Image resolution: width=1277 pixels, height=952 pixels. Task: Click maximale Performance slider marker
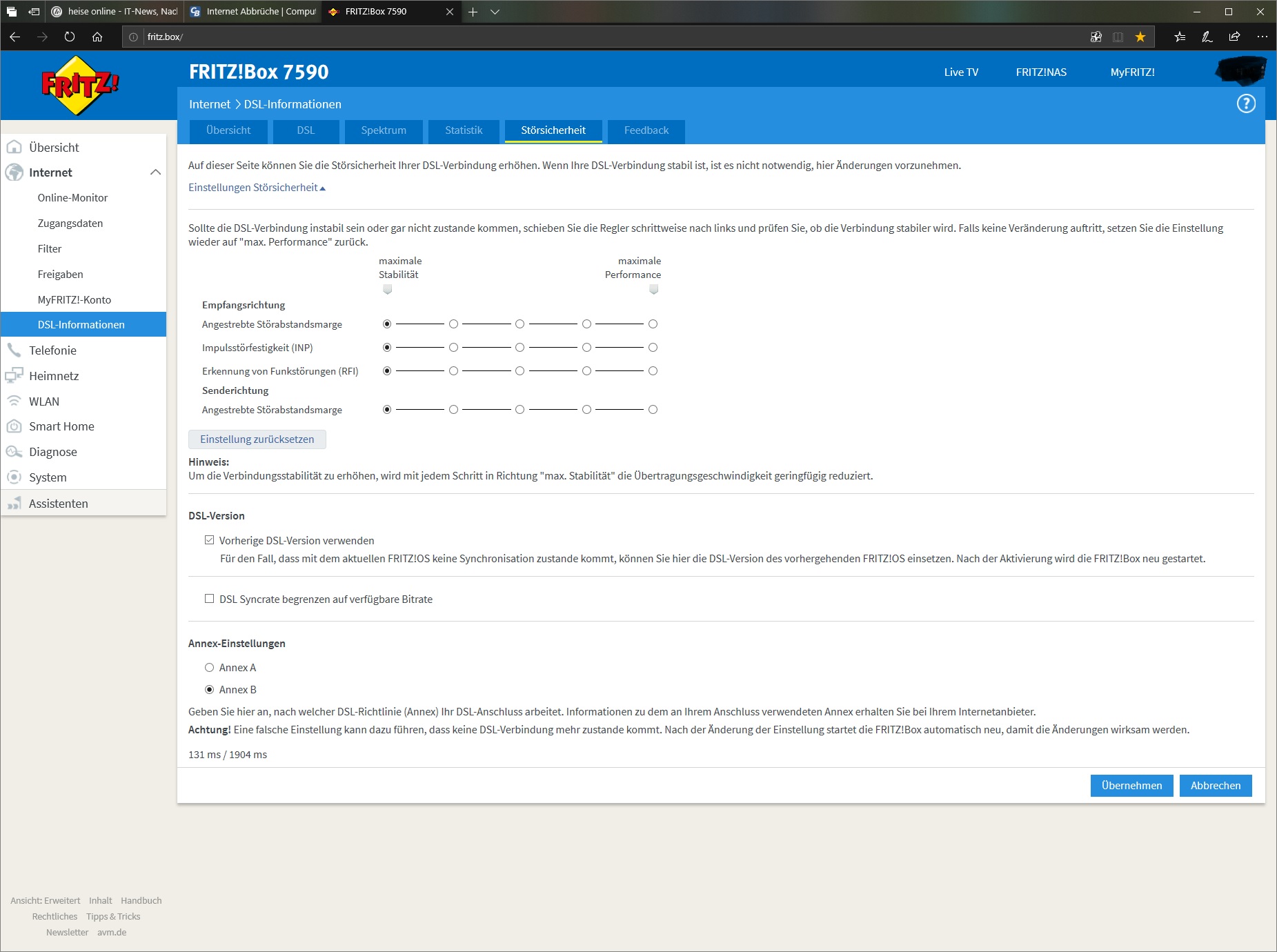point(653,290)
